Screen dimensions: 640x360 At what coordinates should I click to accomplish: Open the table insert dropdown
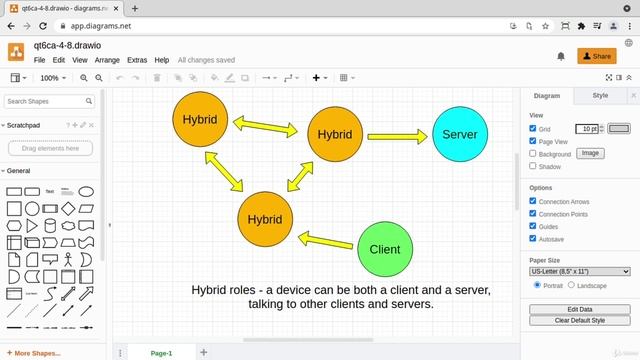347,78
